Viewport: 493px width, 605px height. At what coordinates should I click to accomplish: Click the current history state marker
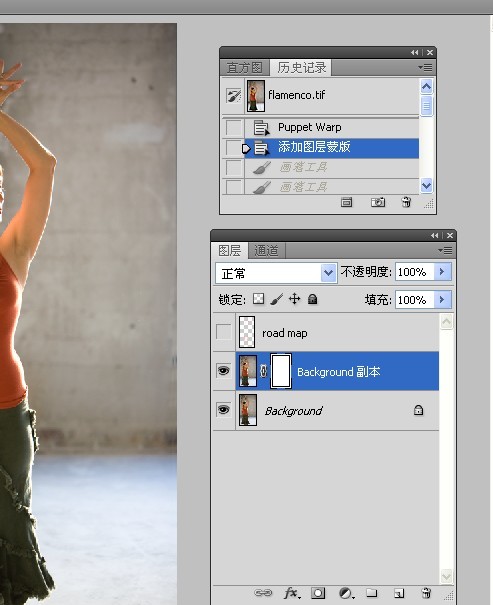click(246, 148)
